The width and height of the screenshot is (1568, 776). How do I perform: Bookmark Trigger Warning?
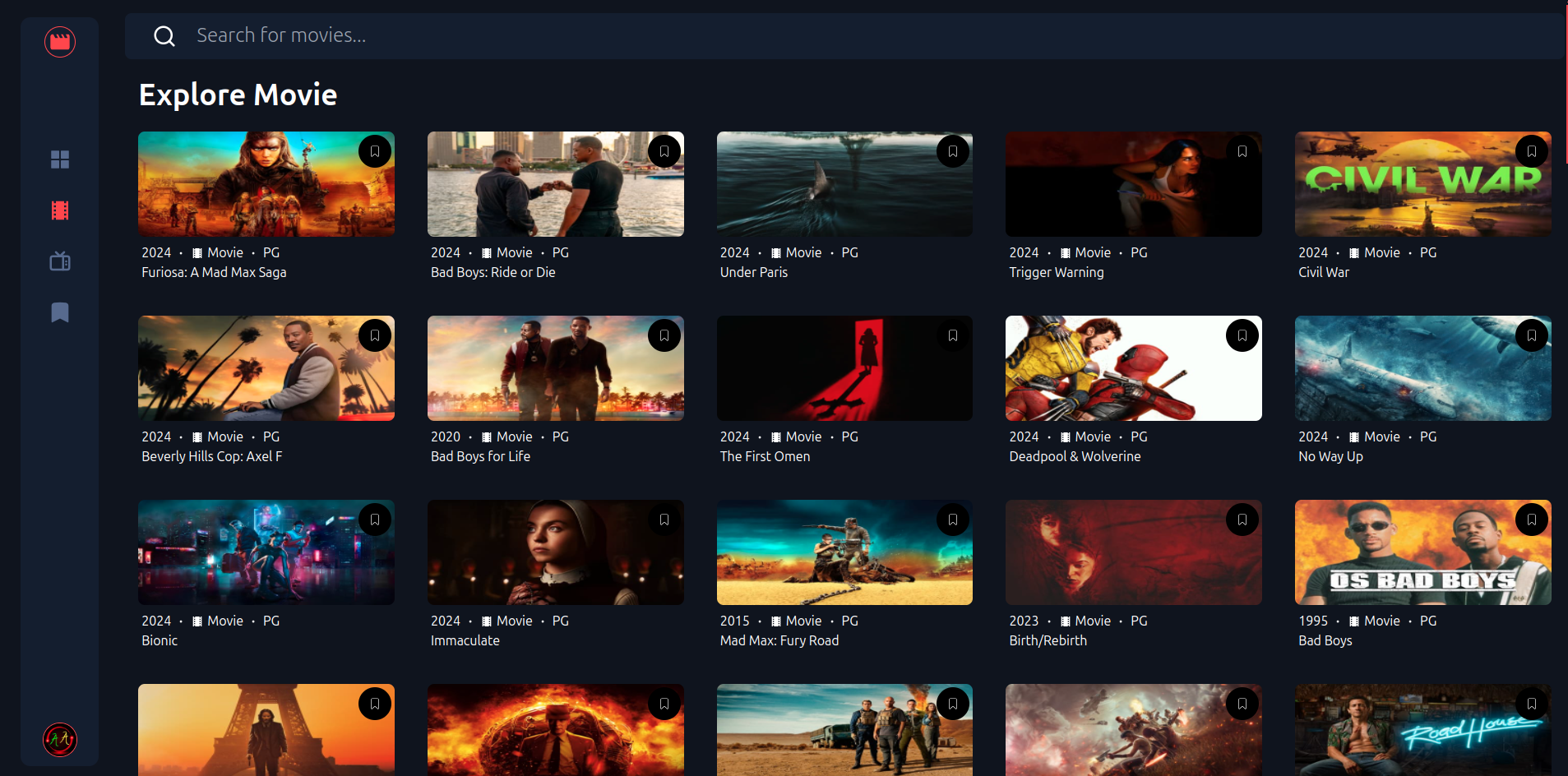1242,151
